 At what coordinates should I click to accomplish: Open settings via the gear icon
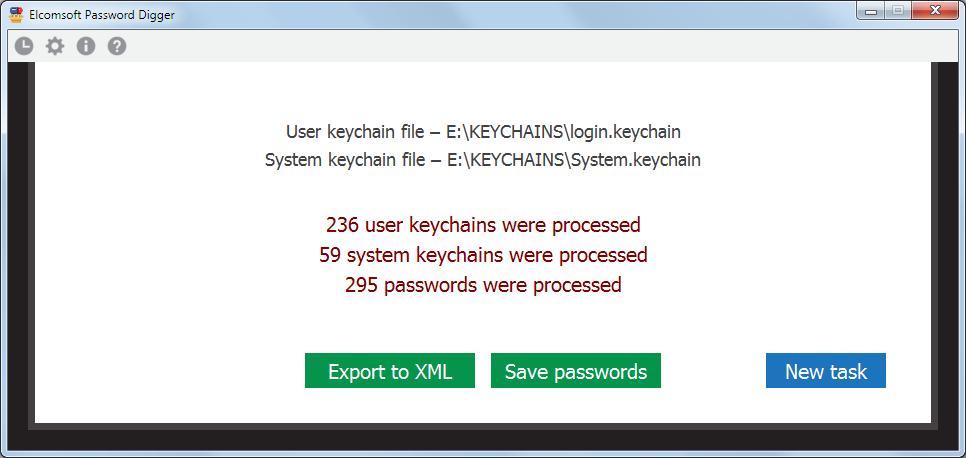(55, 46)
